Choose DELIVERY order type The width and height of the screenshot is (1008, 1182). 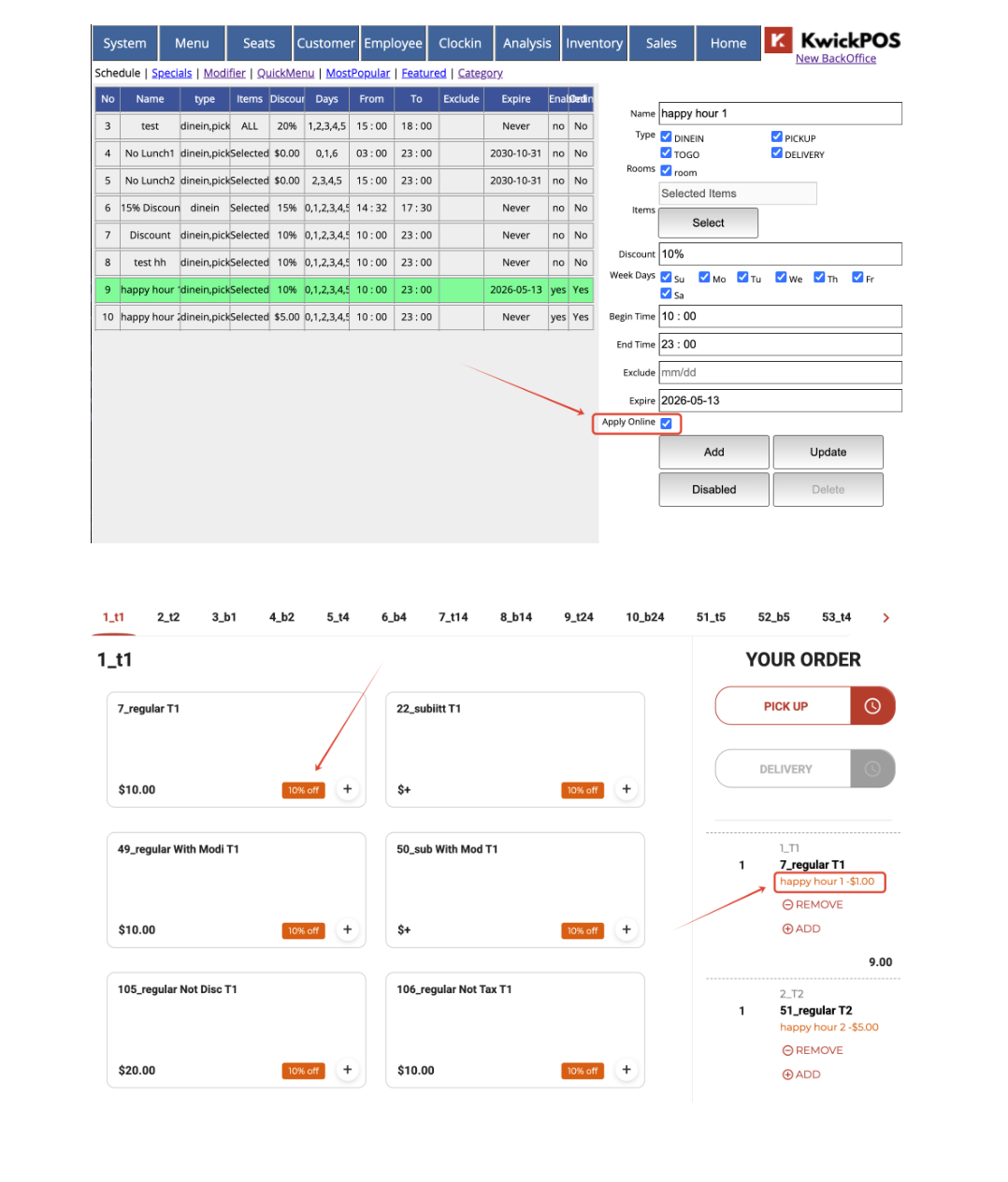click(x=784, y=769)
